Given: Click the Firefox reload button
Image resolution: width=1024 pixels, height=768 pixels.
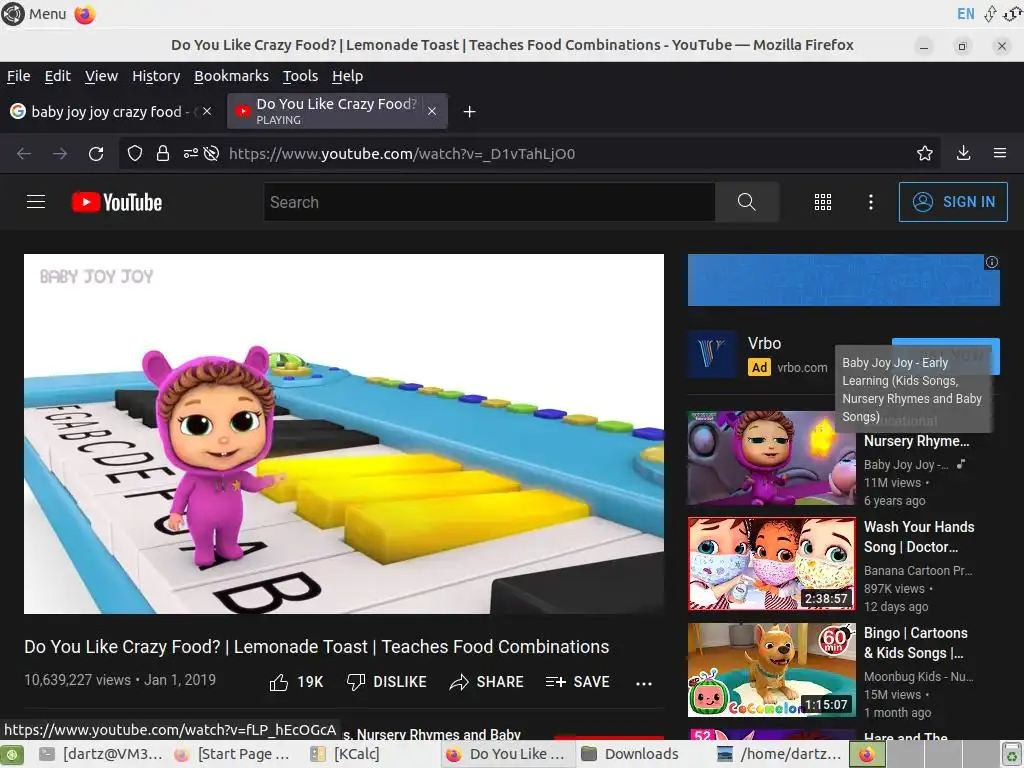Looking at the screenshot, I should coord(96,153).
